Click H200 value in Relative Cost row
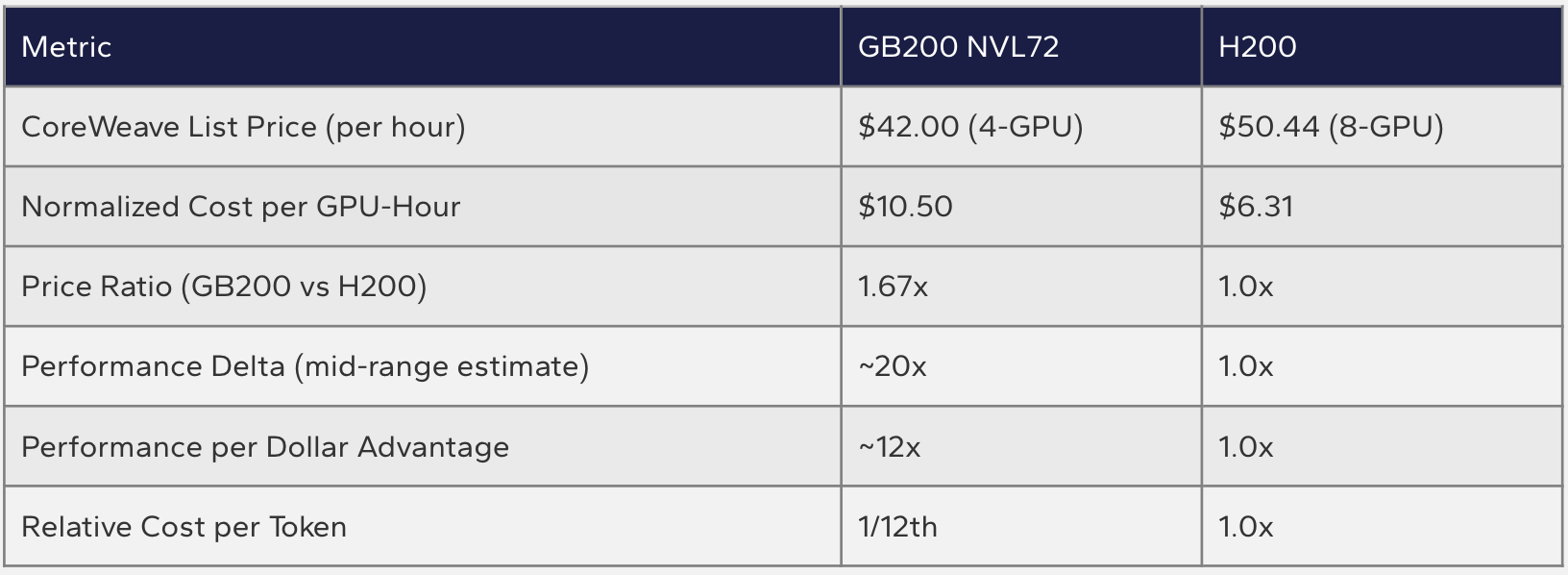The width and height of the screenshot is (1568, 575). (x=1245, y=527)
